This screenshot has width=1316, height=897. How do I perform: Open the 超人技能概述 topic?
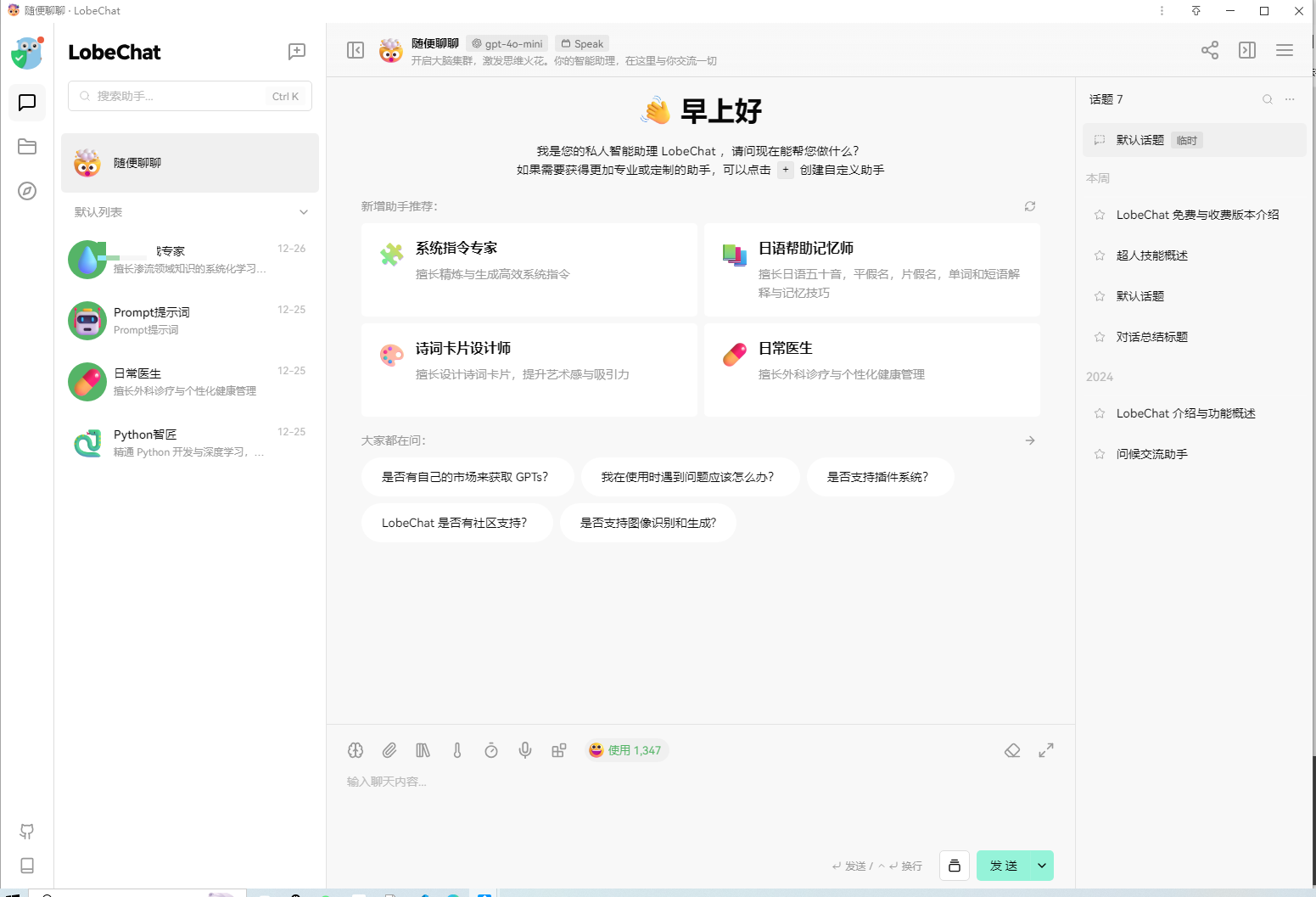coord(1195,255)
